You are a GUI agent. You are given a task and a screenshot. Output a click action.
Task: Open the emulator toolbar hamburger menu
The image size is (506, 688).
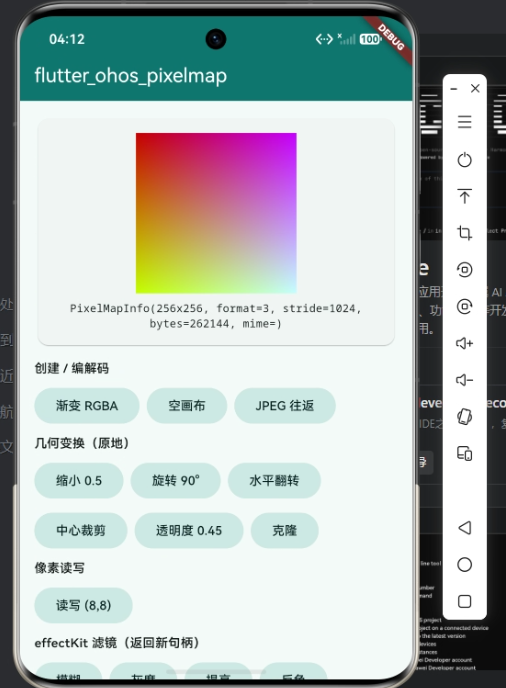[464, 122]
